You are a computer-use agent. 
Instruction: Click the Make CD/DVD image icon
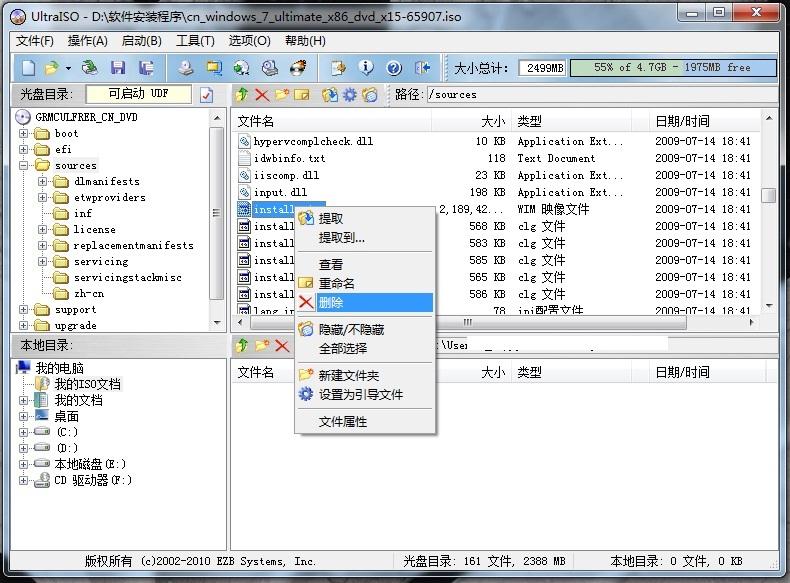[x=186, y=68]
